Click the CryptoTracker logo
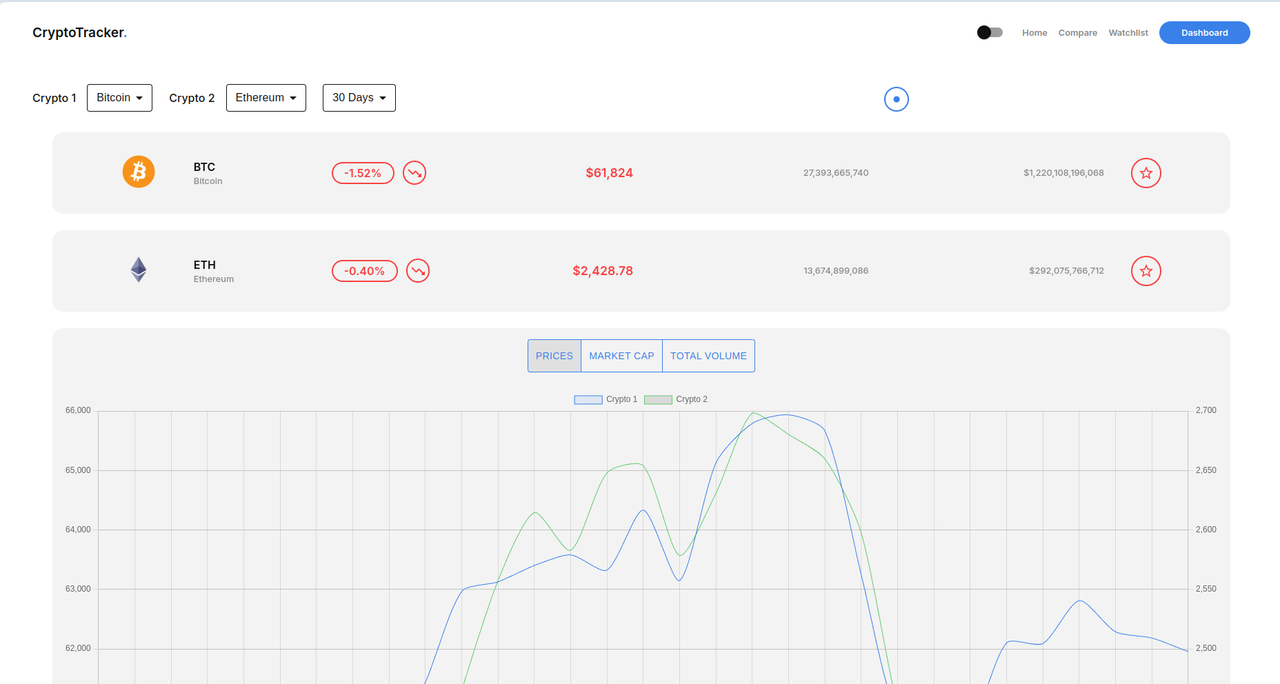This screenshot has height=684, width=1280. click(80, 33)
